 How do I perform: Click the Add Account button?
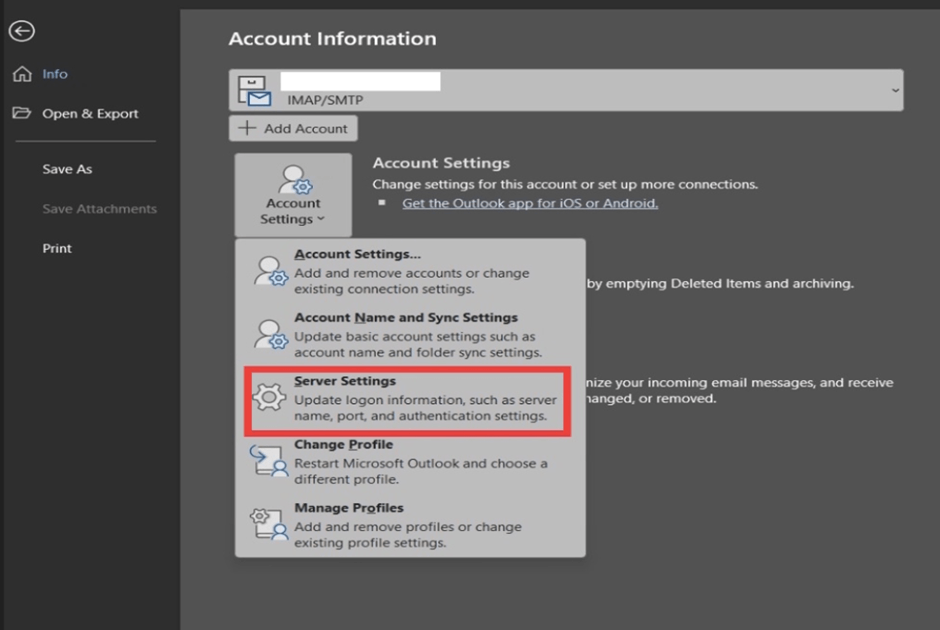click(x=293, y=128)
